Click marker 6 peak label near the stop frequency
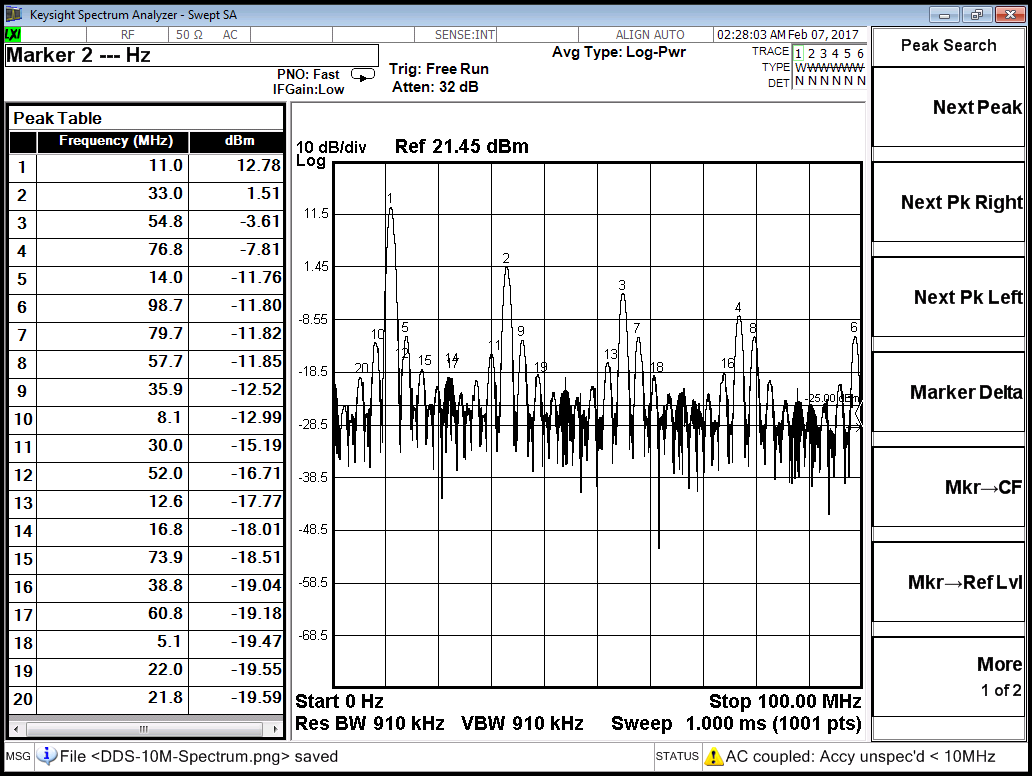The image size is (1032, 776). pyautogui.click(x=854, y=327)
